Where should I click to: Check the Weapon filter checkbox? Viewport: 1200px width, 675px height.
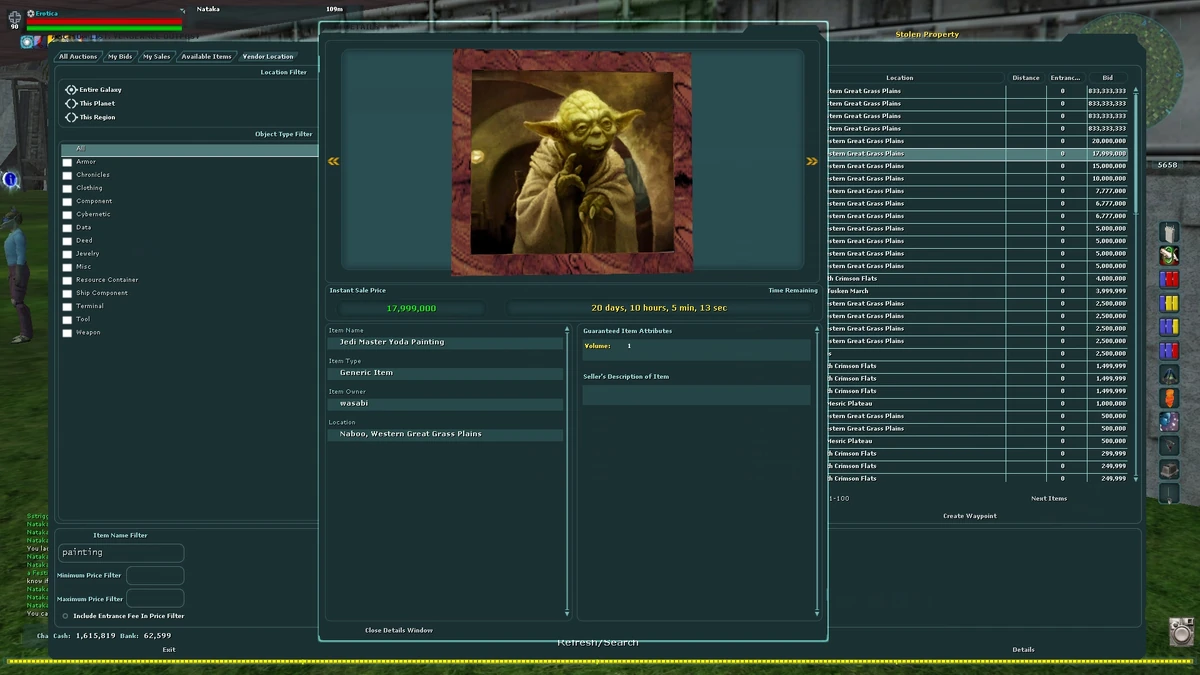[66, 332]
